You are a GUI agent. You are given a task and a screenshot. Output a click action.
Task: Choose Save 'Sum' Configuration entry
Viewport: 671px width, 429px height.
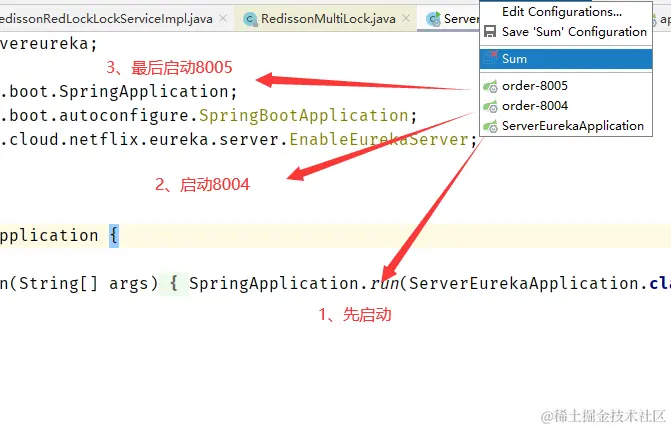click(566, 32)
